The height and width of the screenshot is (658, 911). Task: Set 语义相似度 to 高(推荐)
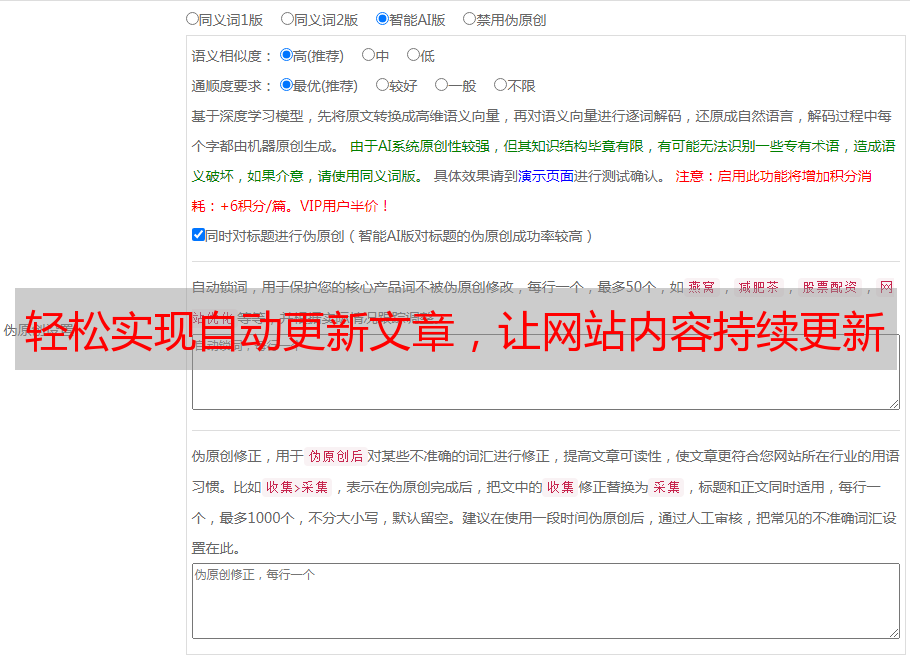pyautogui.click(x=286, y=55)
